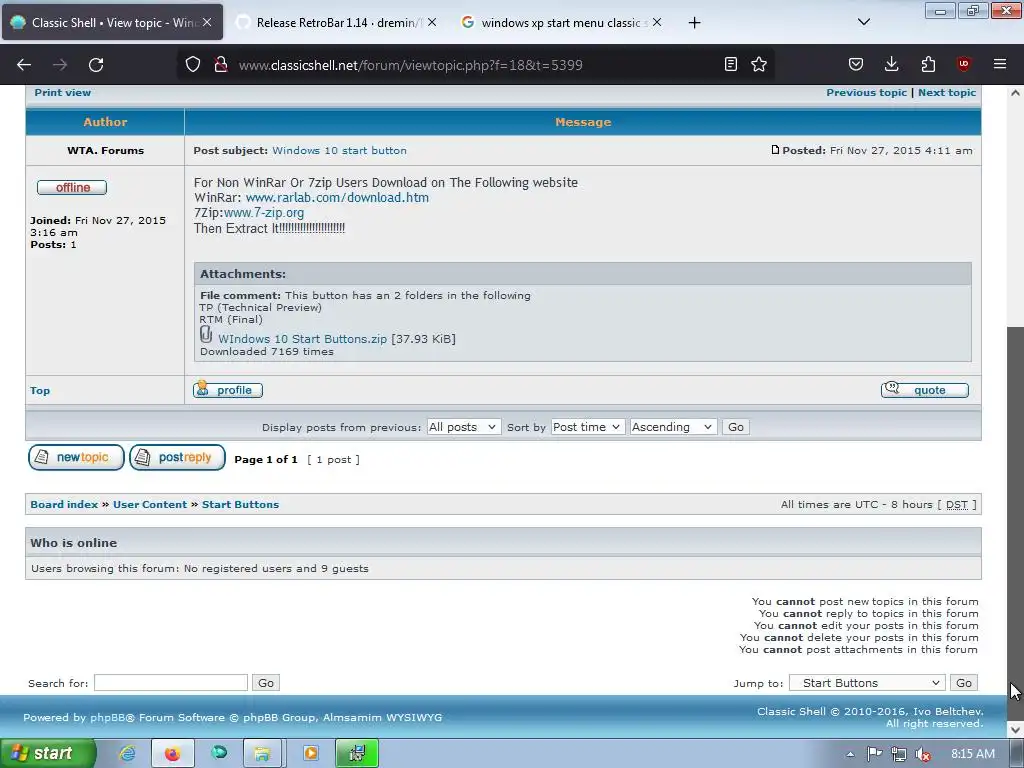Jump to Top of page link
The image size is (1024, 768).
coord(40,391)
